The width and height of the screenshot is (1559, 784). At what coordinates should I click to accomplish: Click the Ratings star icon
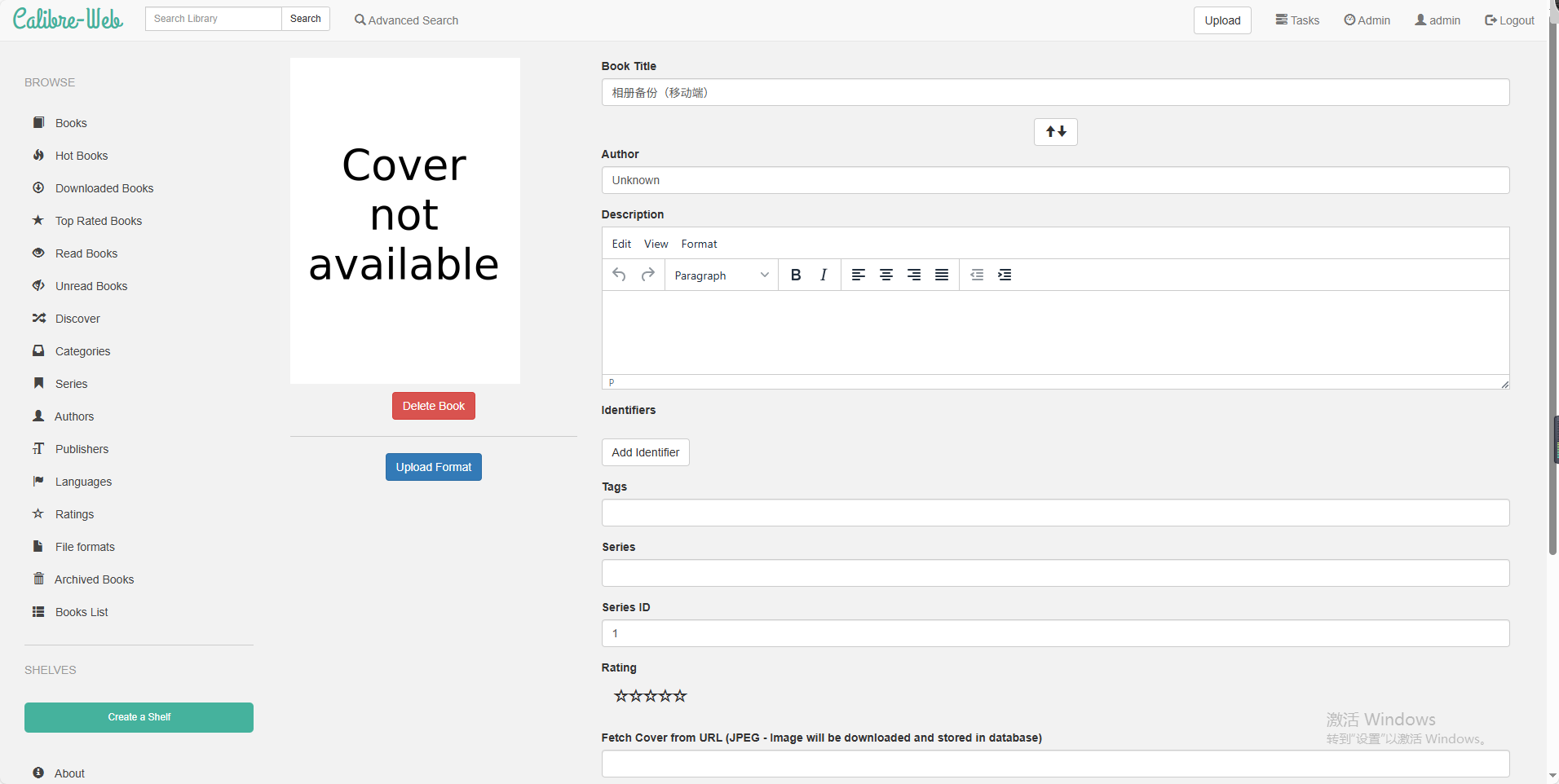38,513
